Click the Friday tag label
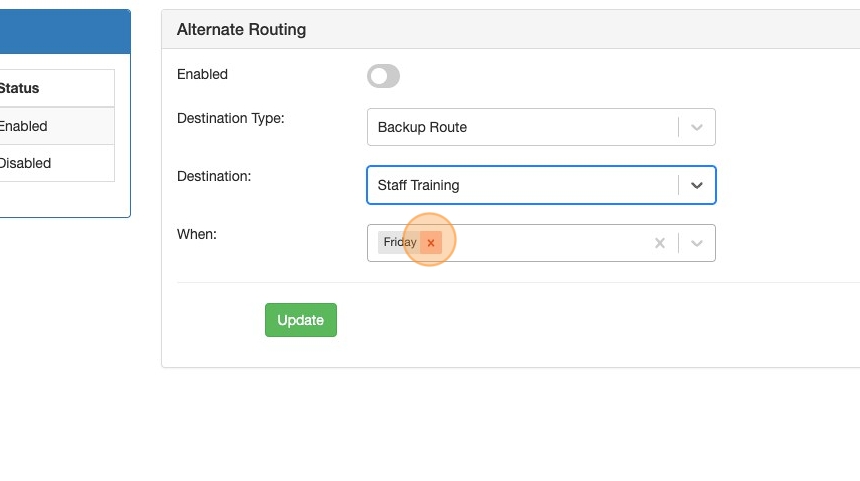860x481 pixels. click(399, 243)
